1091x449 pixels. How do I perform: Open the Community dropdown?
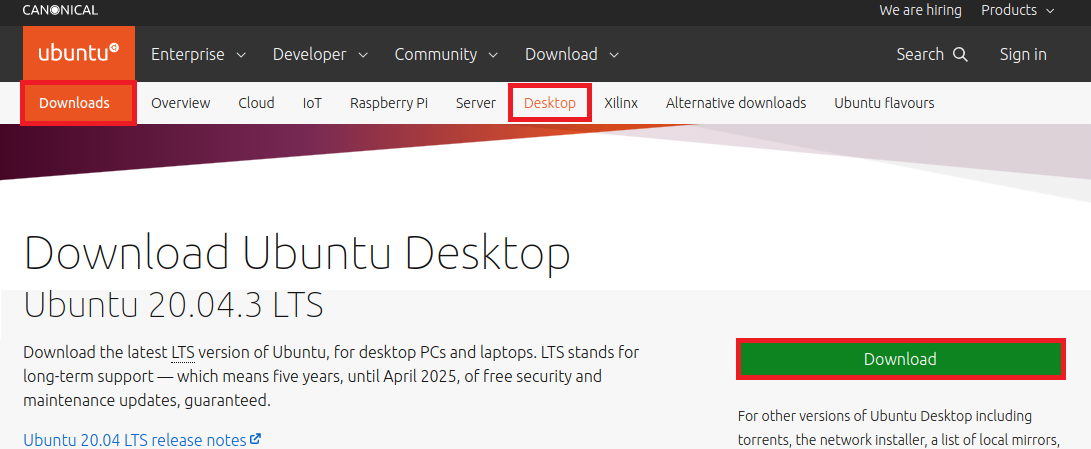(x=446, y=54)
